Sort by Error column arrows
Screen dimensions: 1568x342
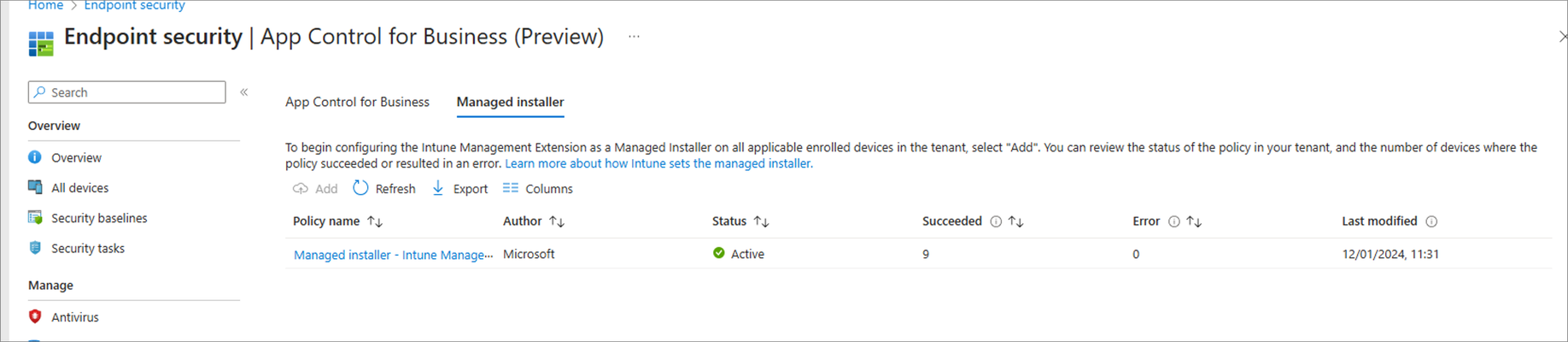coord(1194,221)
